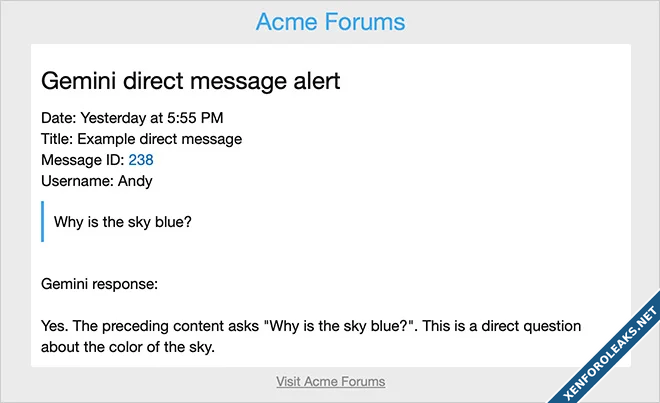Click the Gemini direct message alert heading
Image resolution: width=660 pixels, height=403 pixels.
190,82
